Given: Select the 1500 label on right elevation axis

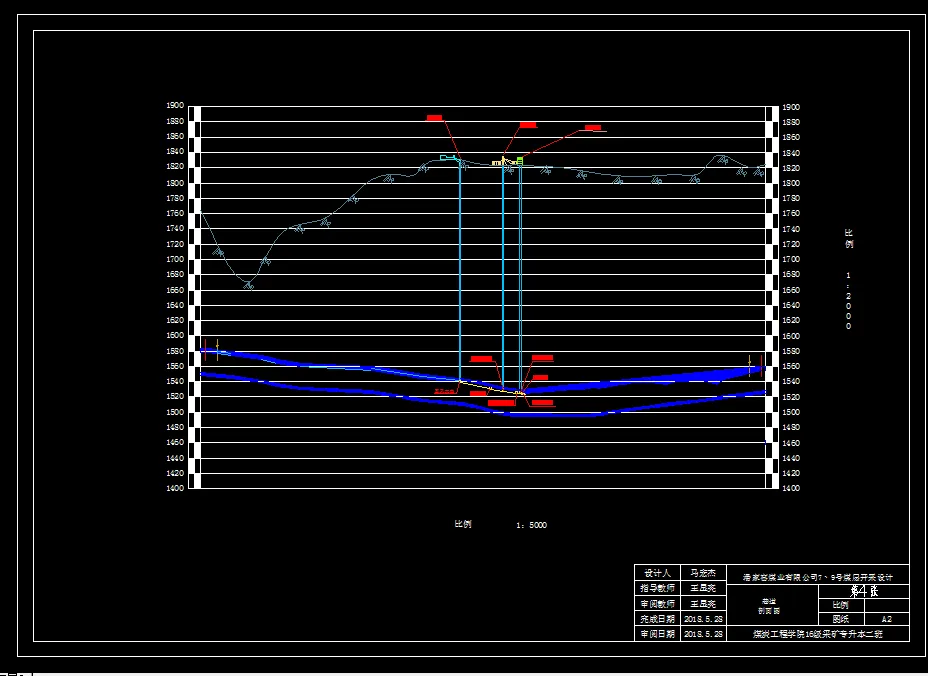Looking at the screenshot, I should coord(791,412).
